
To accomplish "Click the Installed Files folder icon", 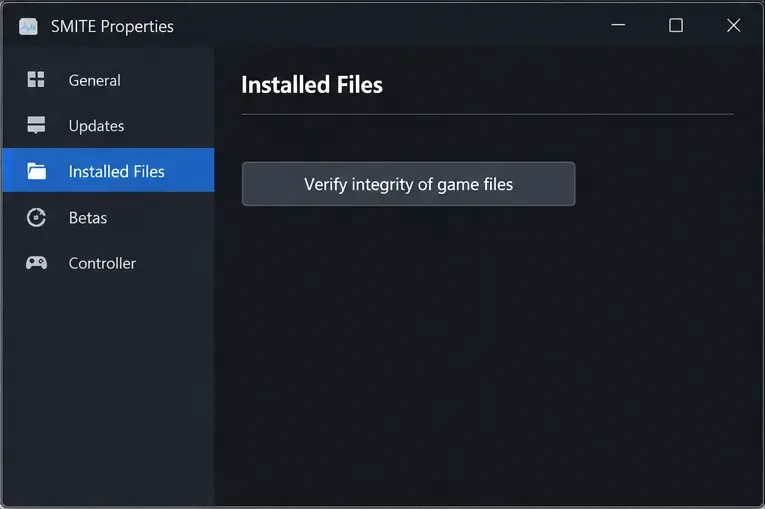I will pos(37,171).
